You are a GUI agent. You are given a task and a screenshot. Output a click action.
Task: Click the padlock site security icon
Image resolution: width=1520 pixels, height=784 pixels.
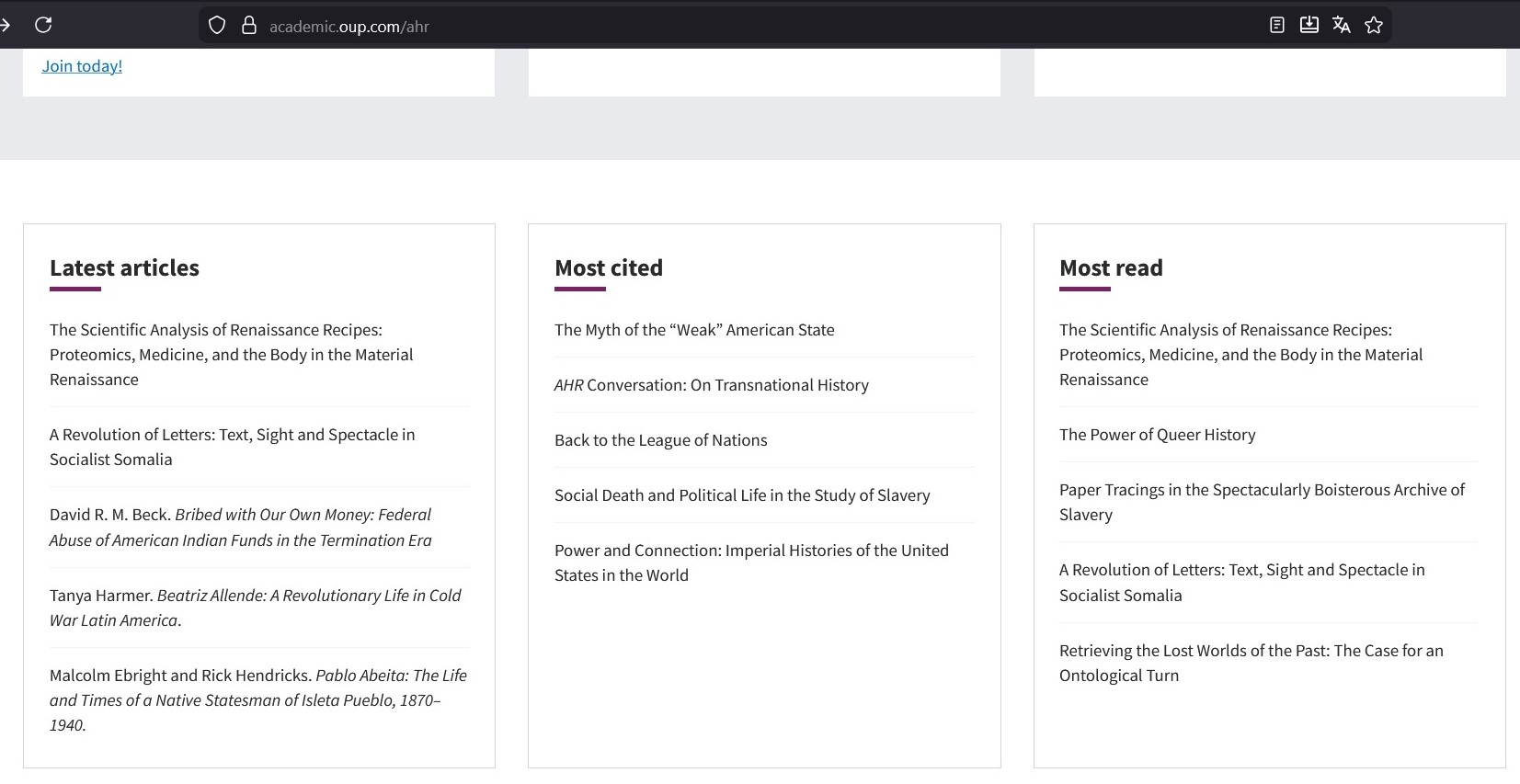coord(248,26)
